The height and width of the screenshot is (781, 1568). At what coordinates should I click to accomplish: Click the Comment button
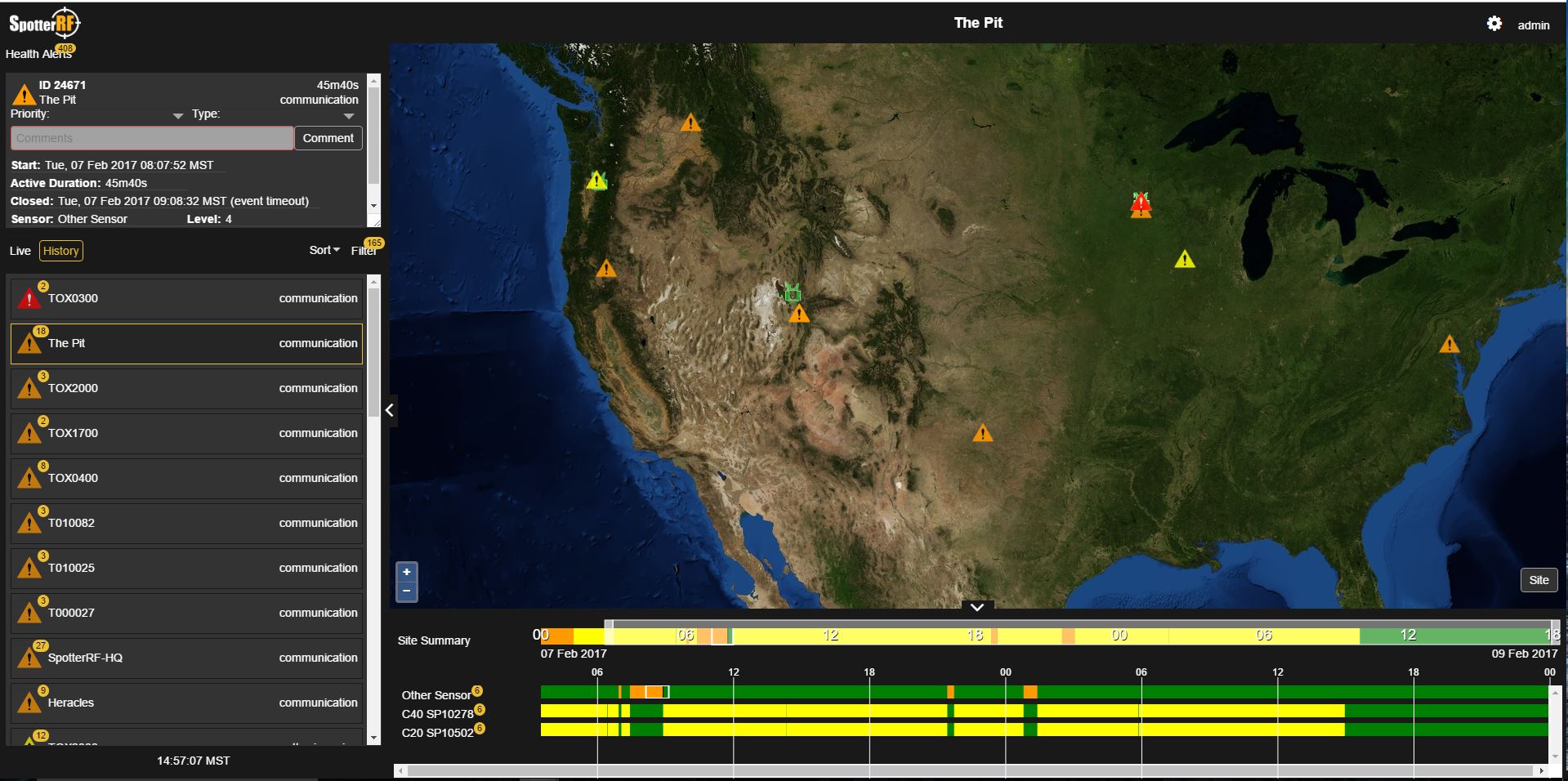tap(328, 138)
